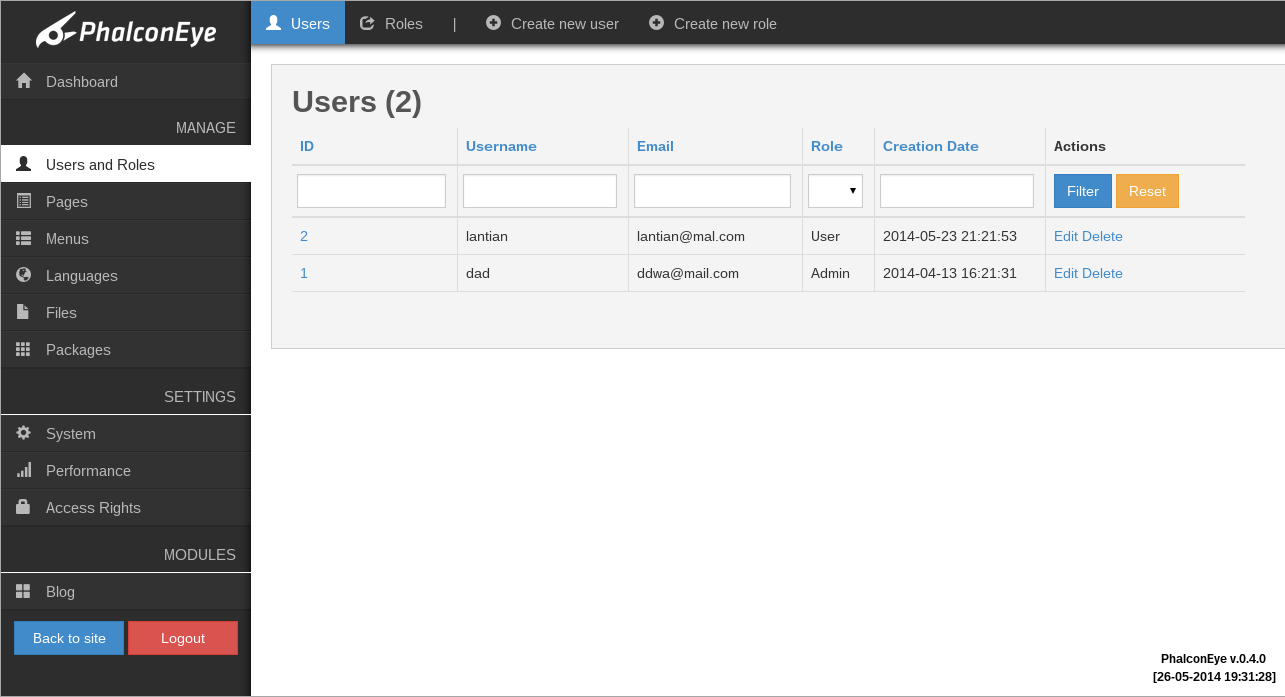The width and height of the screenshot is (1285, 697).
Task: Focus the Username filter field
Action: coord(540,191)
